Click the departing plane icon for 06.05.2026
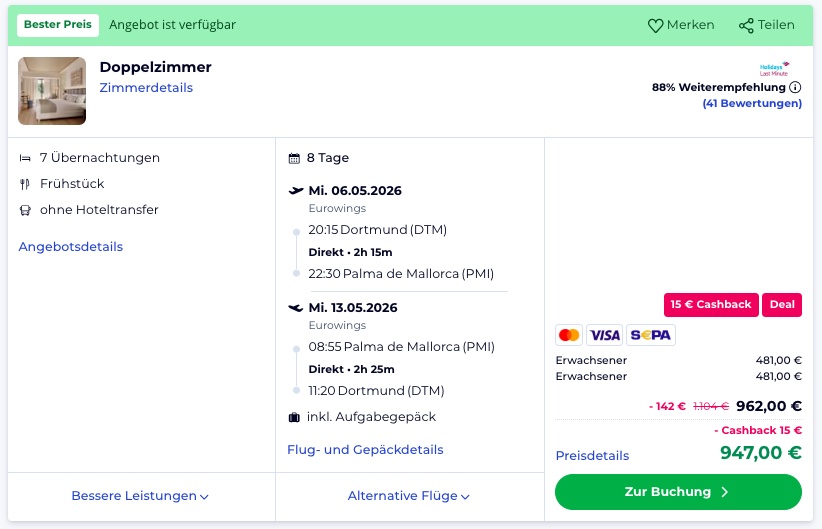 pyautogui.click(x=296, y=190)
